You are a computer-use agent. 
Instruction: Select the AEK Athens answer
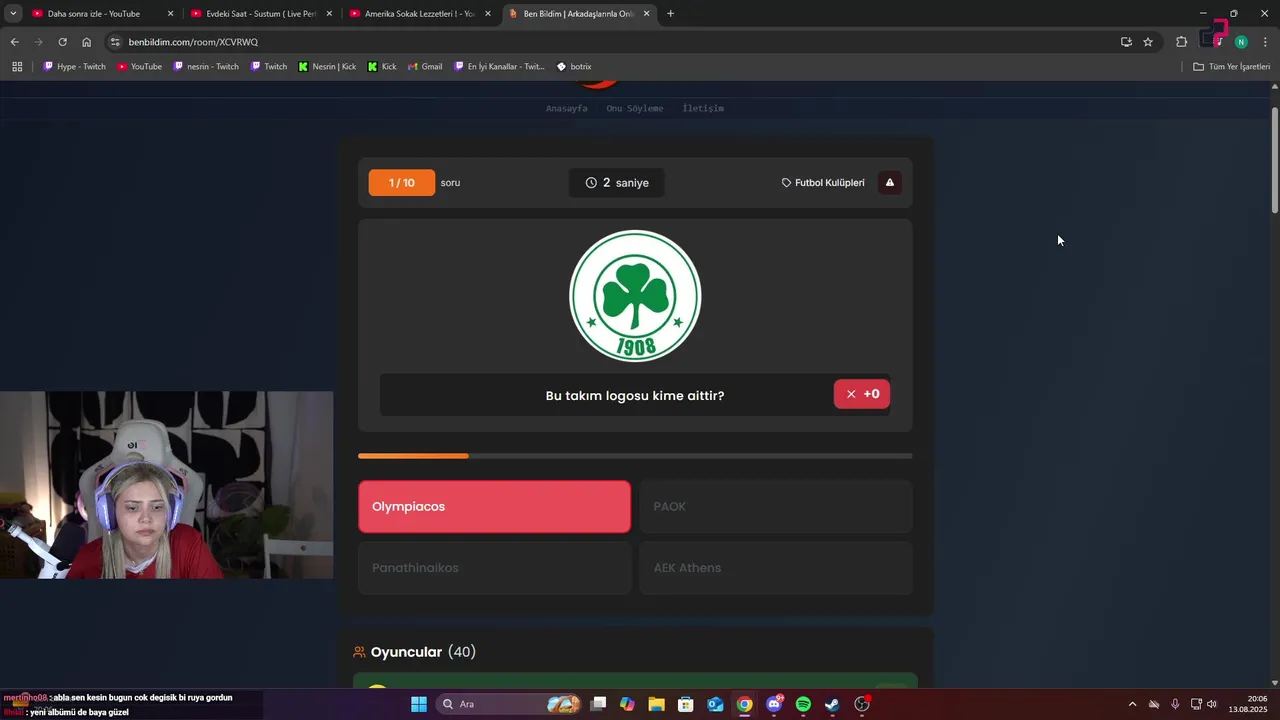776,568
